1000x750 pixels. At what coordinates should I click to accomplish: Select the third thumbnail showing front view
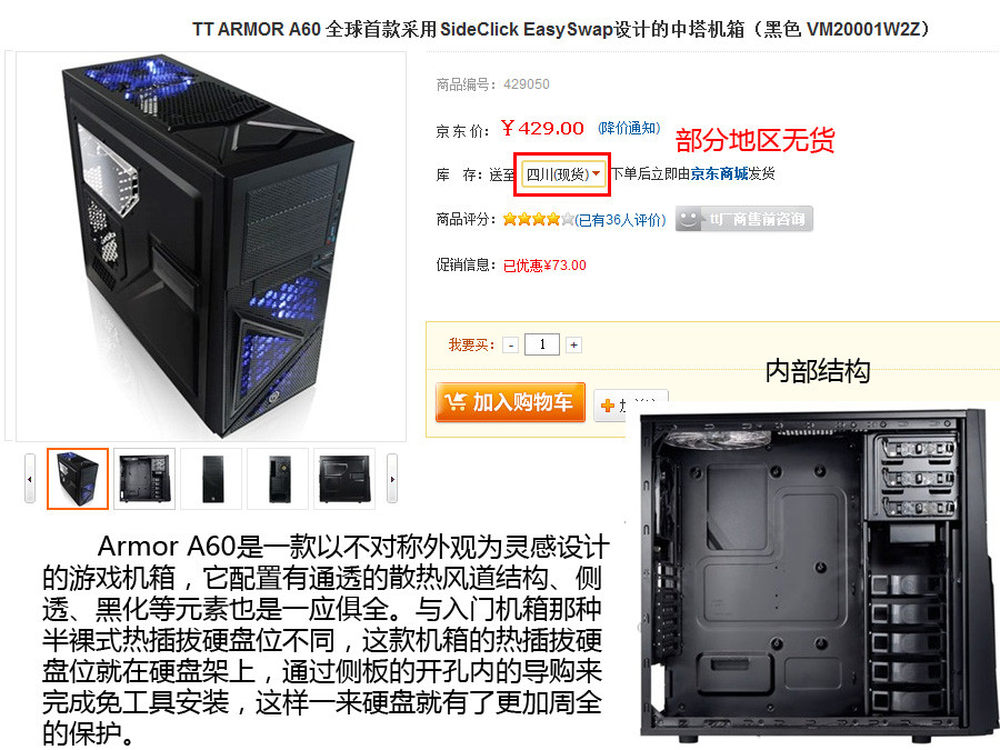point(211,479)
